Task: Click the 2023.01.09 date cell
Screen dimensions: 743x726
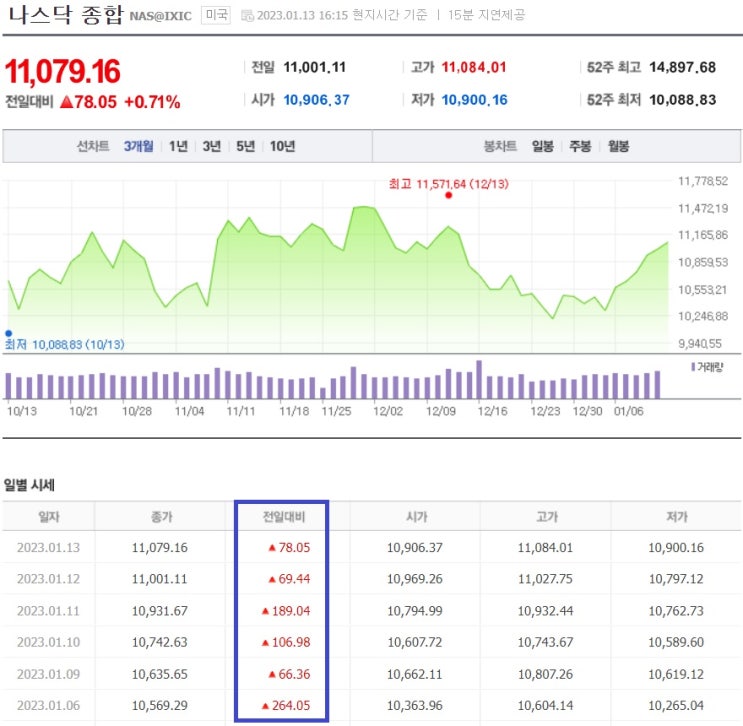Action: 48,674
